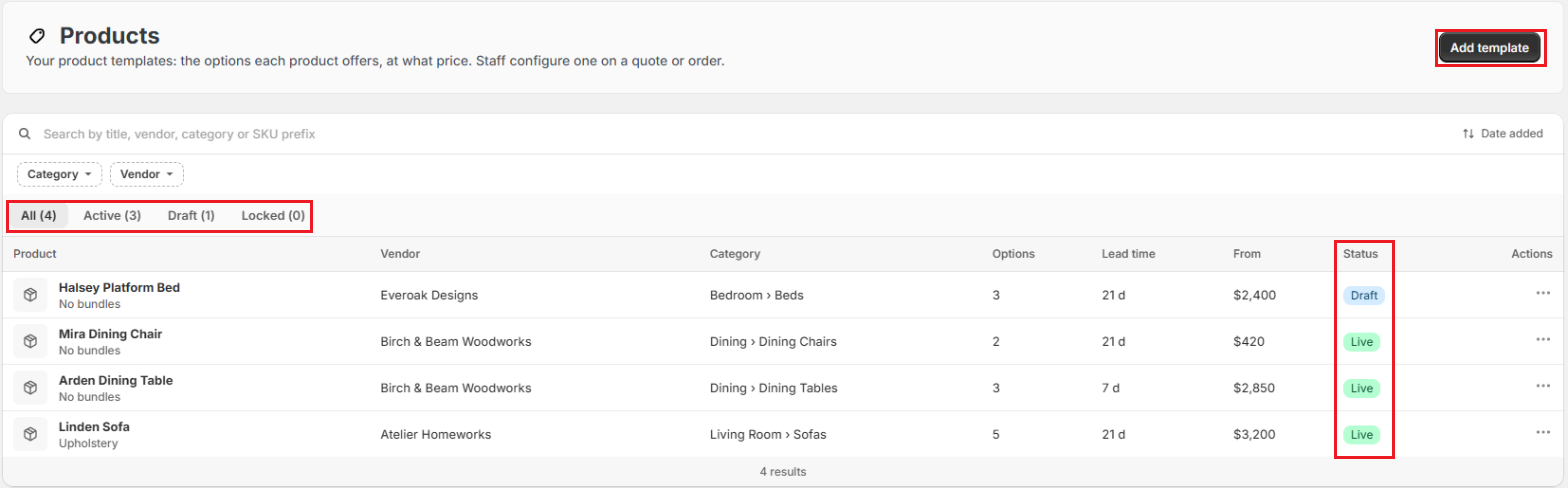Click the options count 2 for Mira Dining Chair
Image resolution: width=1568 pixels, height=488 pixels.
tap(995, 341)
